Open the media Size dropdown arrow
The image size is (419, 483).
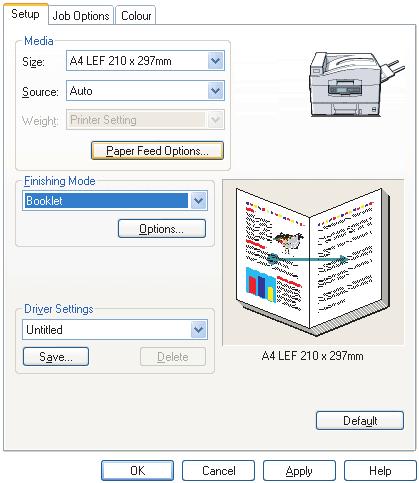215,61
